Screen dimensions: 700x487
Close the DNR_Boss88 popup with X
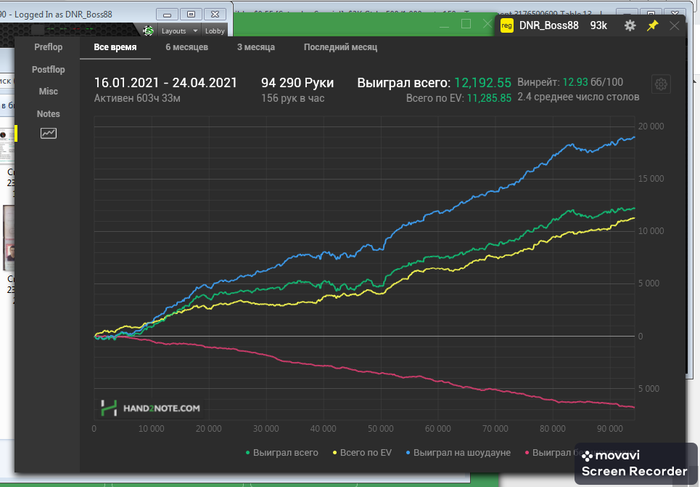click(x=674, y=25)
